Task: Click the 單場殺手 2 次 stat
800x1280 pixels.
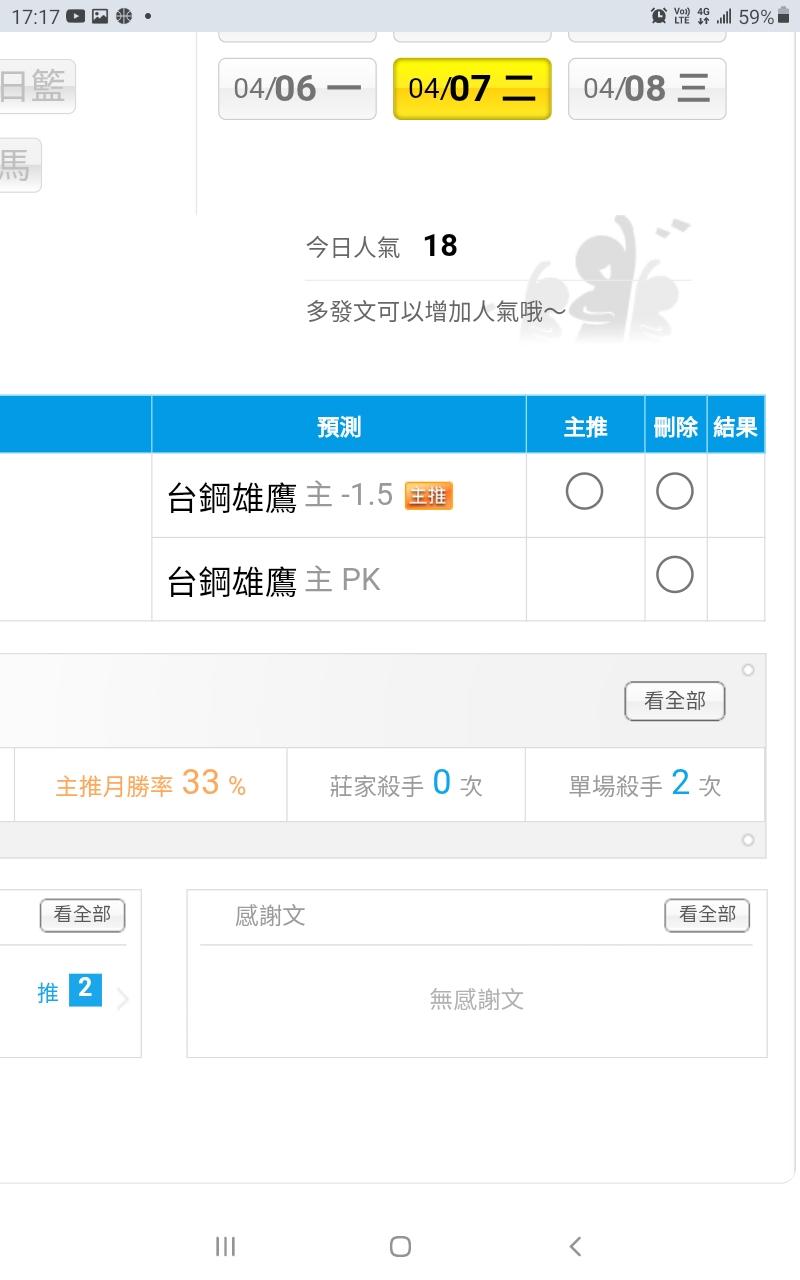Action: pos(645,785)
